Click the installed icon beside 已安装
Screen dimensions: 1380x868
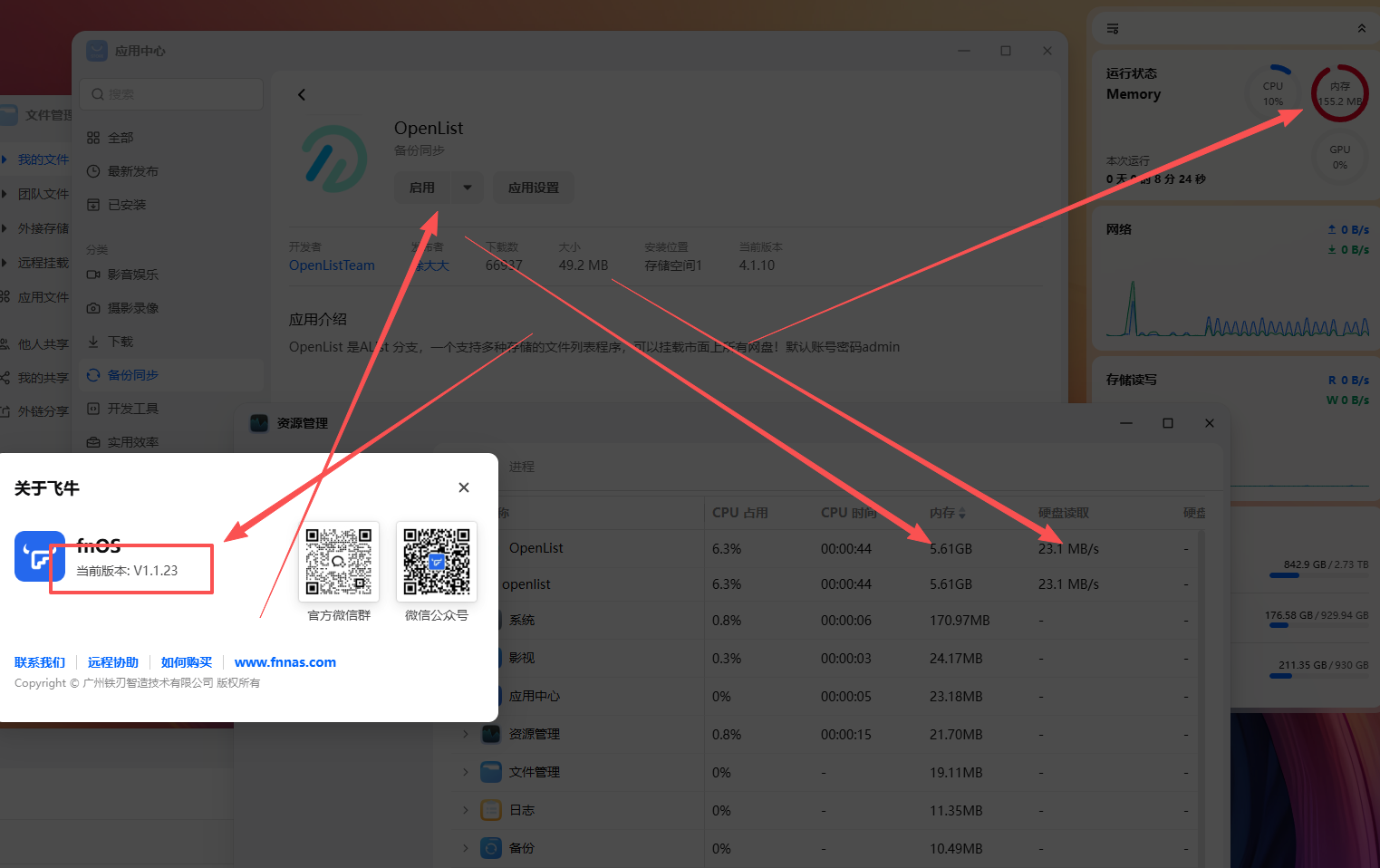point(93,205)
